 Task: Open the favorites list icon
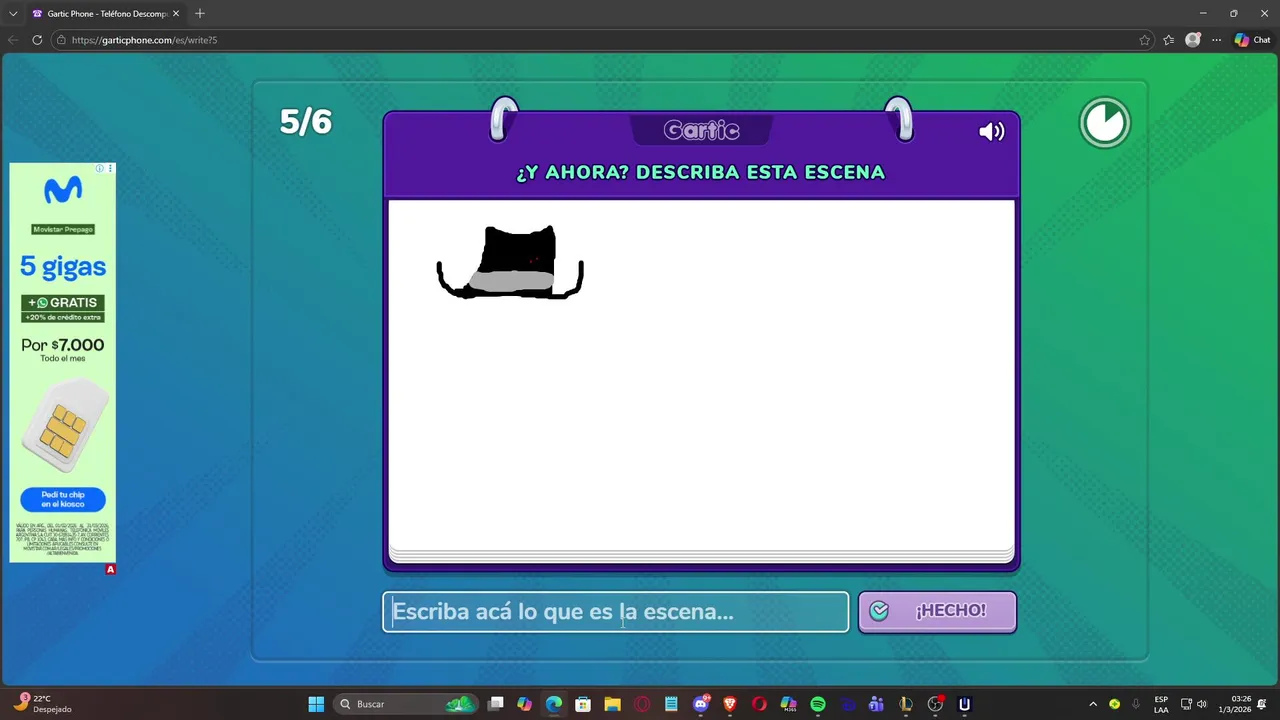[1168, 40]
